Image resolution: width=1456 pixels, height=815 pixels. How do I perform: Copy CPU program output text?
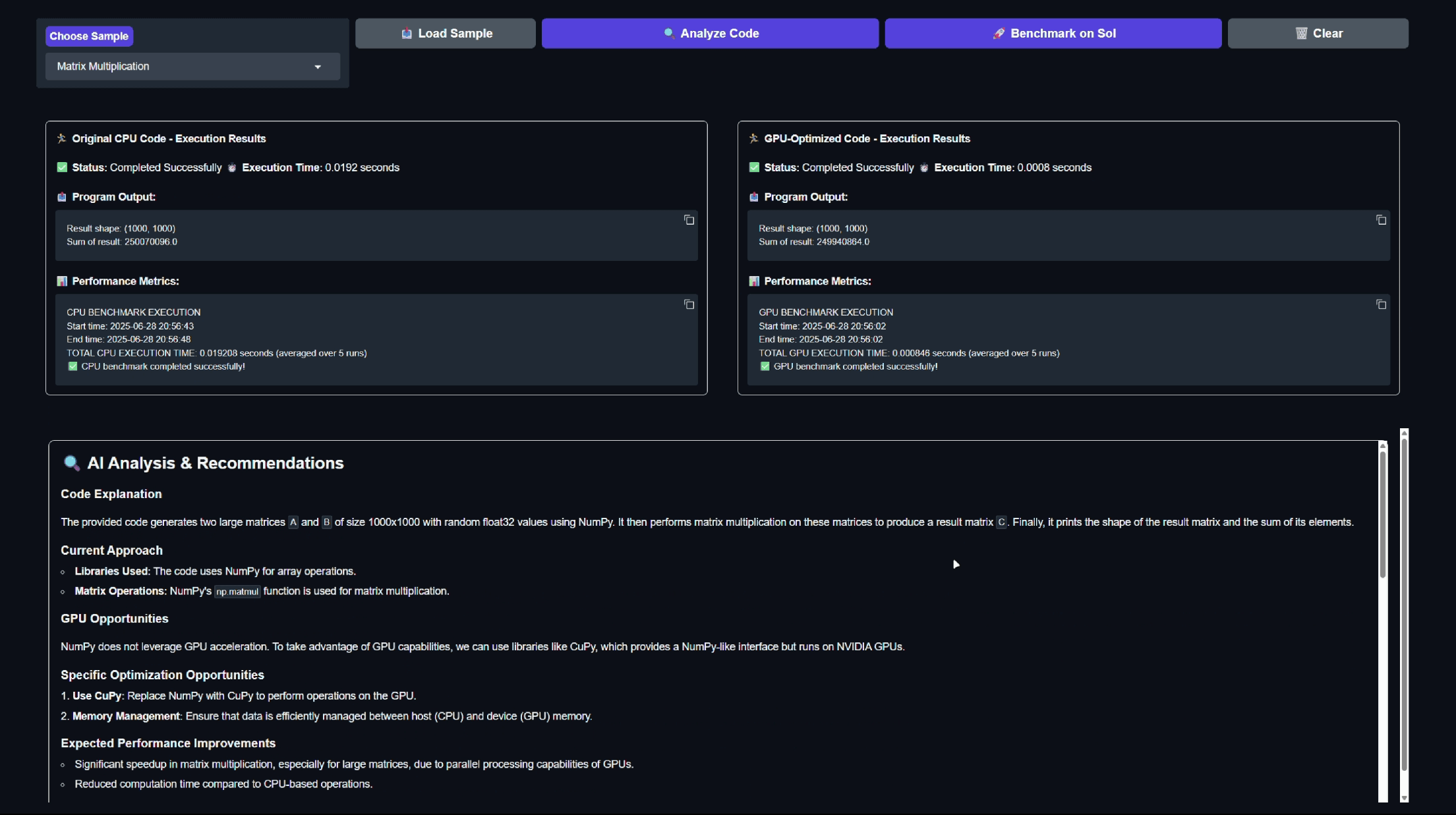click(689, 220)
